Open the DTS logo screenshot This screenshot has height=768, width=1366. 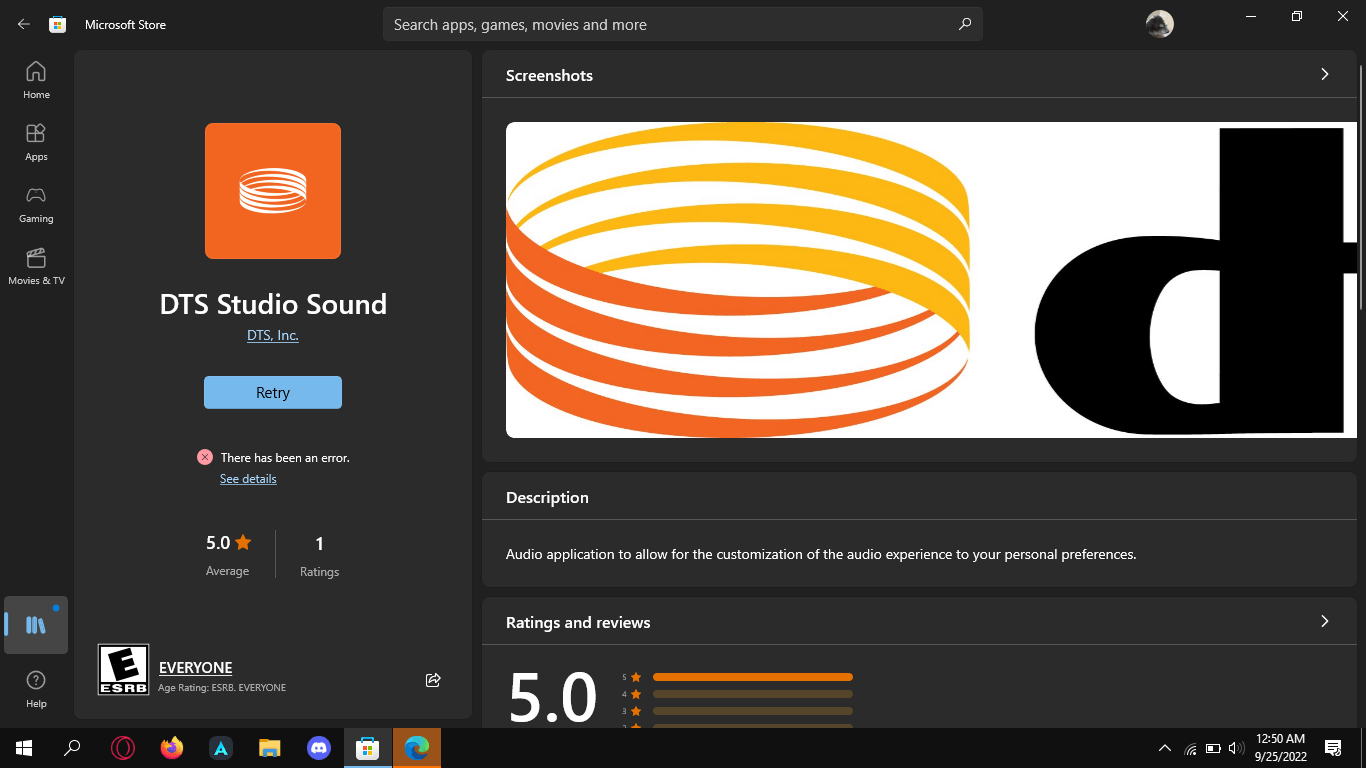[931, 280]
